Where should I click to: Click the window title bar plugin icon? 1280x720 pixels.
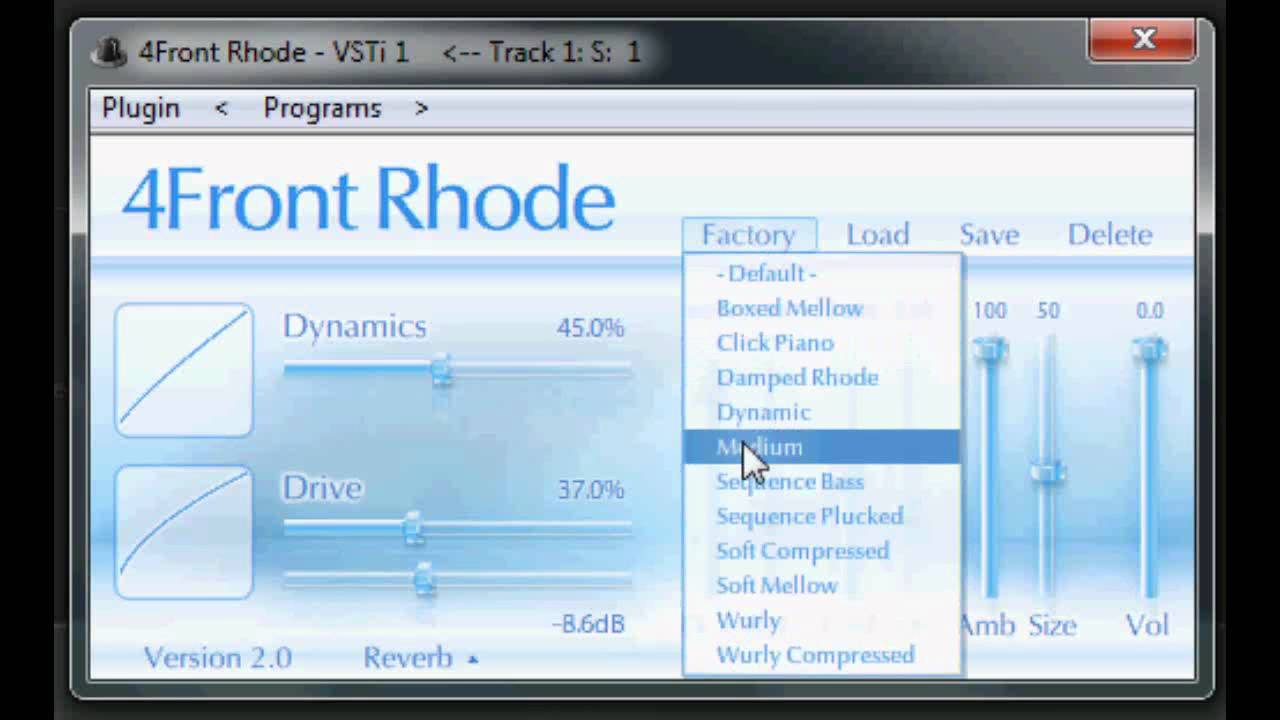click(x=108, y=51)
